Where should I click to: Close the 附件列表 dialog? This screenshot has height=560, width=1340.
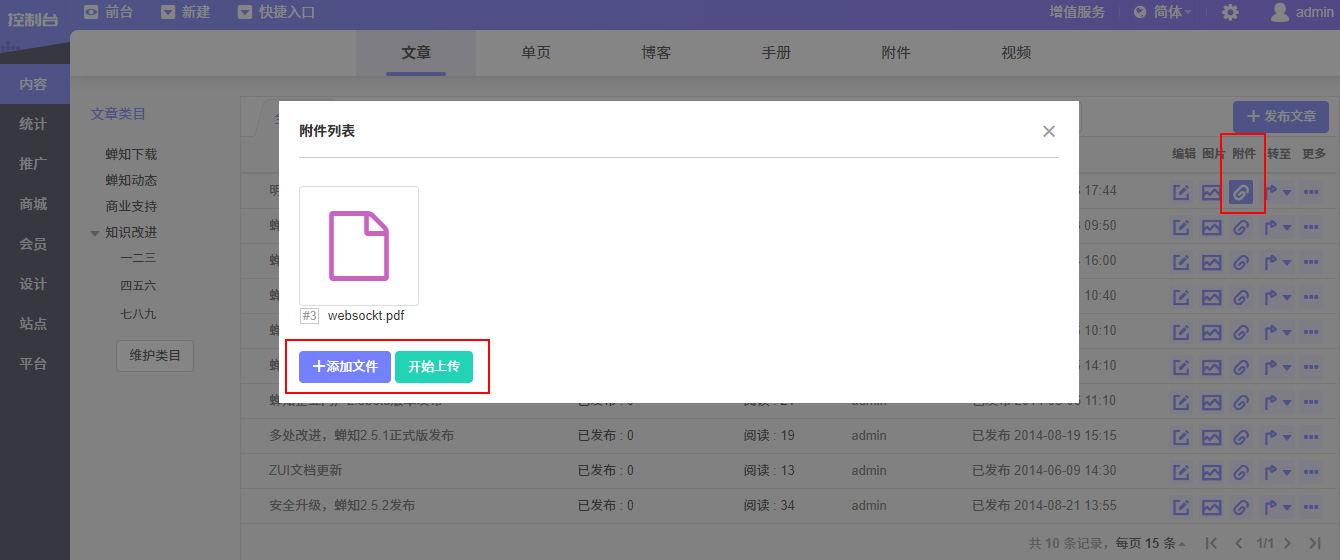[1048, 131]
